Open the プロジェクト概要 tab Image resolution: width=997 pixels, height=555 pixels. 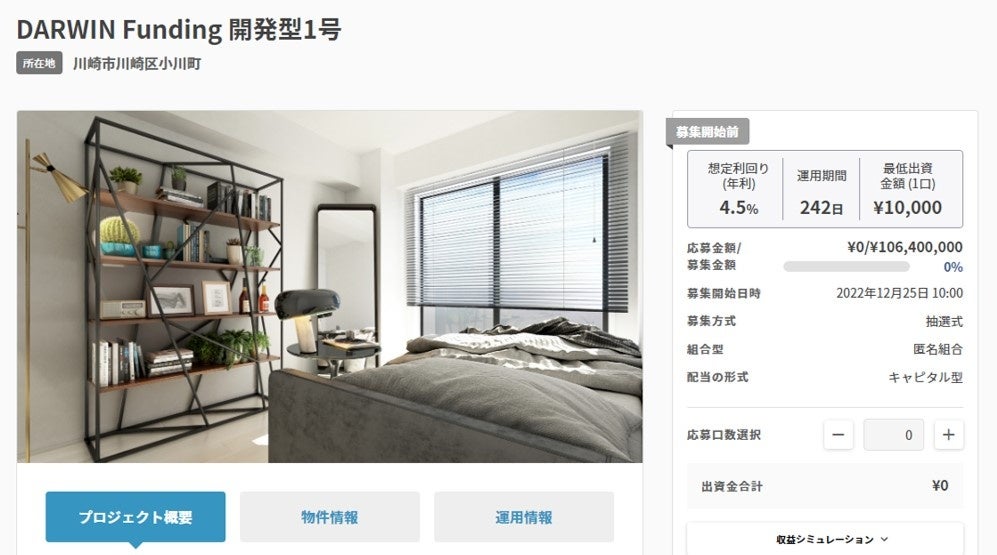[135, 517]
